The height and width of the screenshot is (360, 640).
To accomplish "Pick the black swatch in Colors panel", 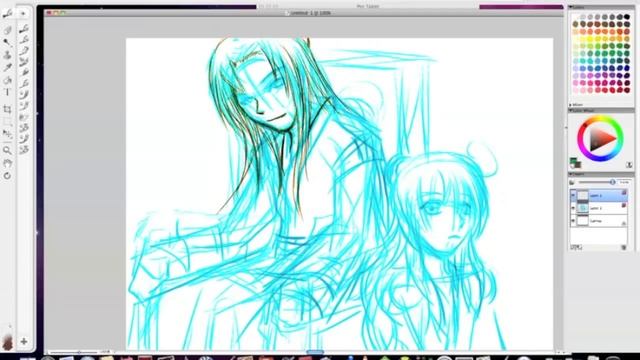I will point(627,17).
